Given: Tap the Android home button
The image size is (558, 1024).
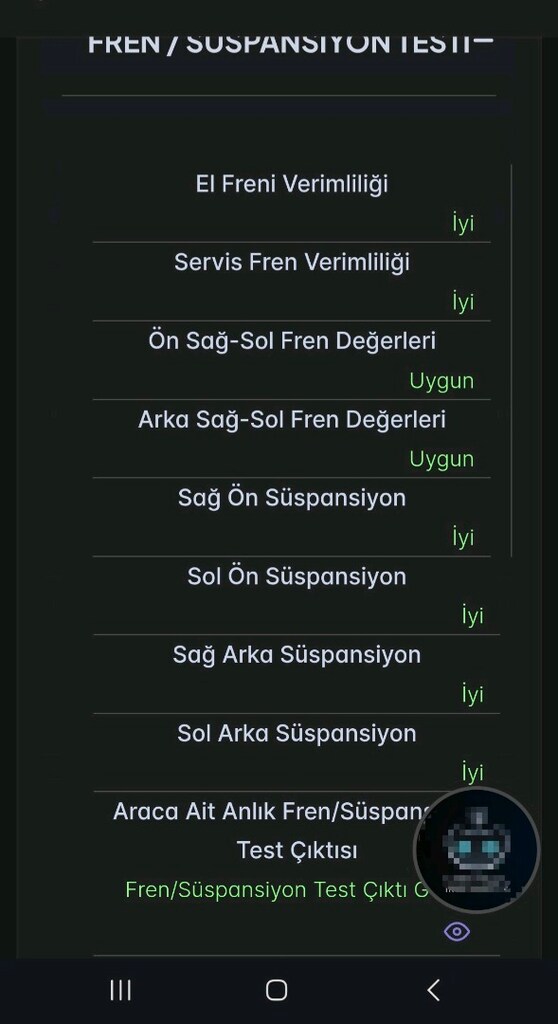Looking at the screenshot, I should point(276,990).
